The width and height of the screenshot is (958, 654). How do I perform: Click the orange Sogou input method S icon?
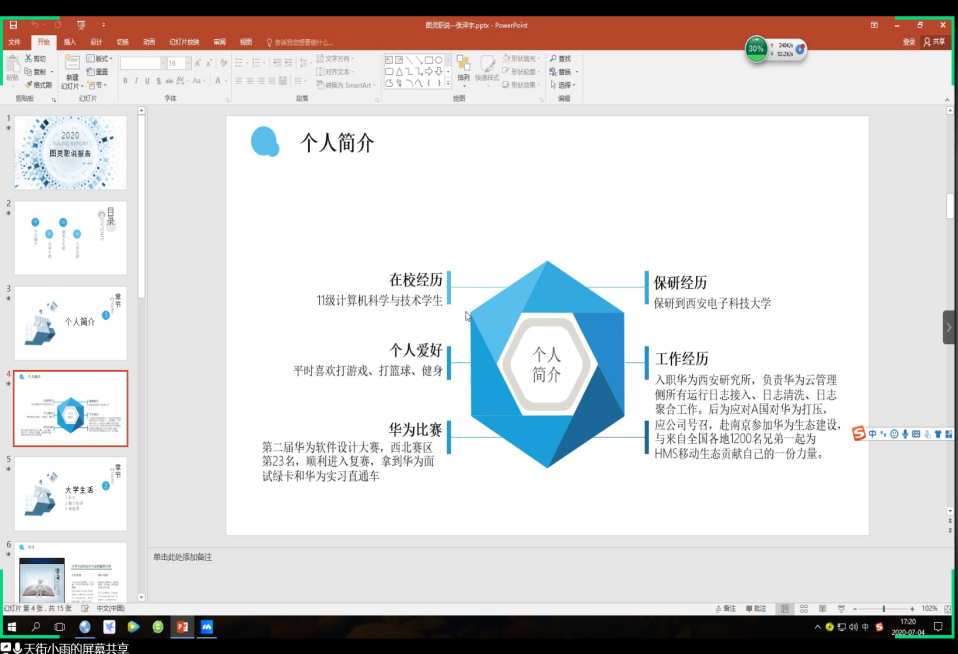coord(858,433)
